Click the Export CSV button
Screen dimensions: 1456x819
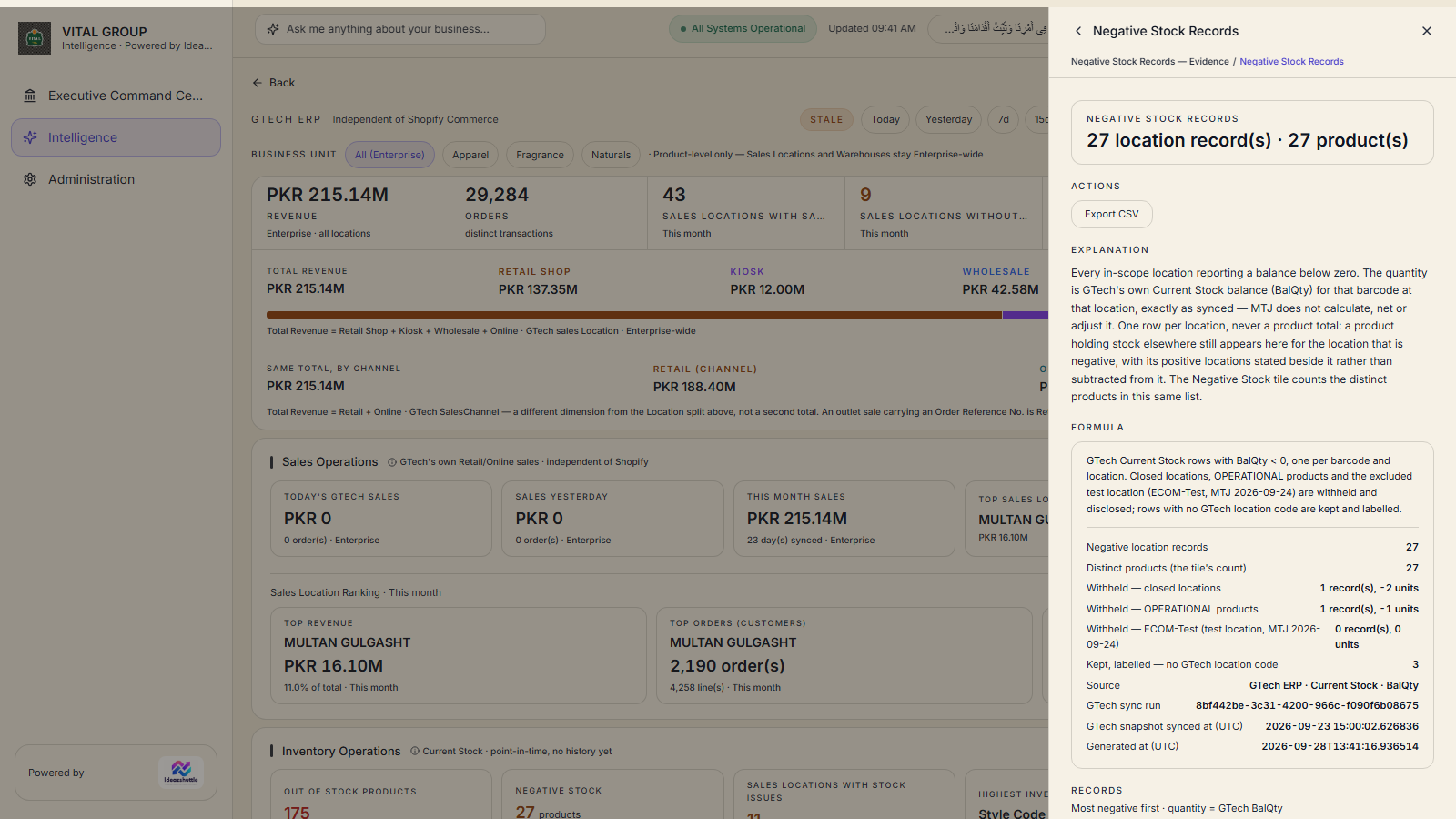point(1111,214)
